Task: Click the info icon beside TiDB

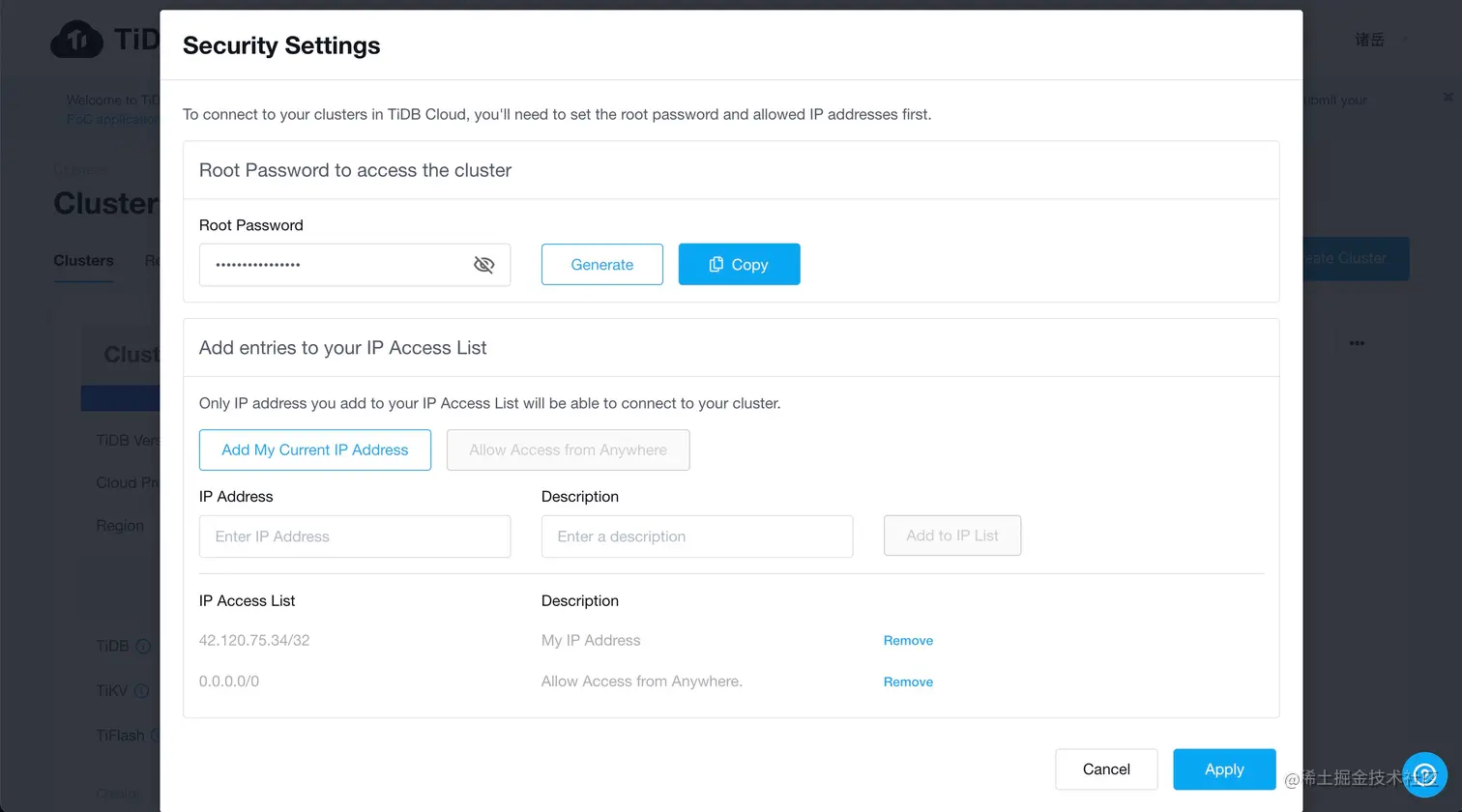Action: [x=143, y=646]
